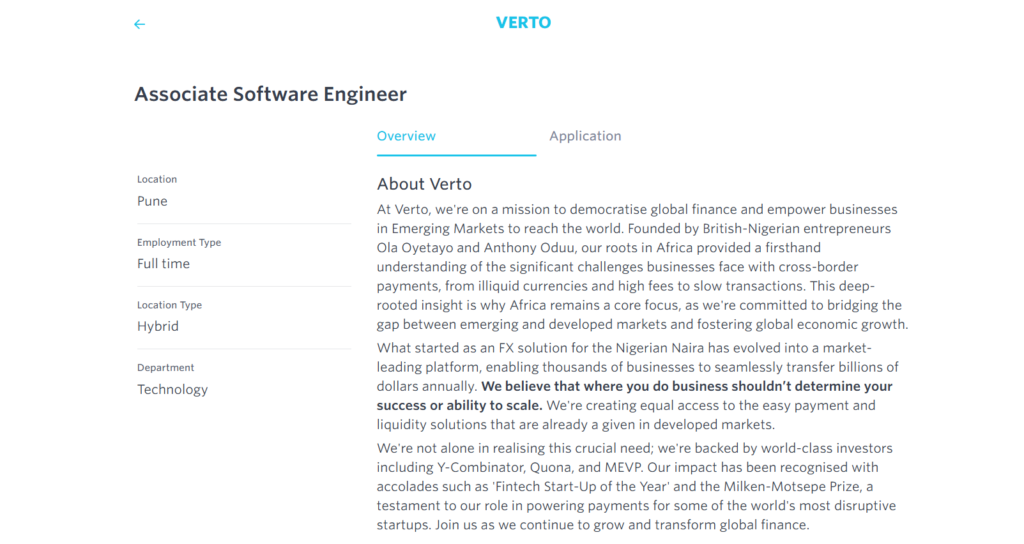Image resolution: width=1024 pixels, height=544 pixels.
Task: Click the blue underline beneath the Overview tab
Action: 456,155
